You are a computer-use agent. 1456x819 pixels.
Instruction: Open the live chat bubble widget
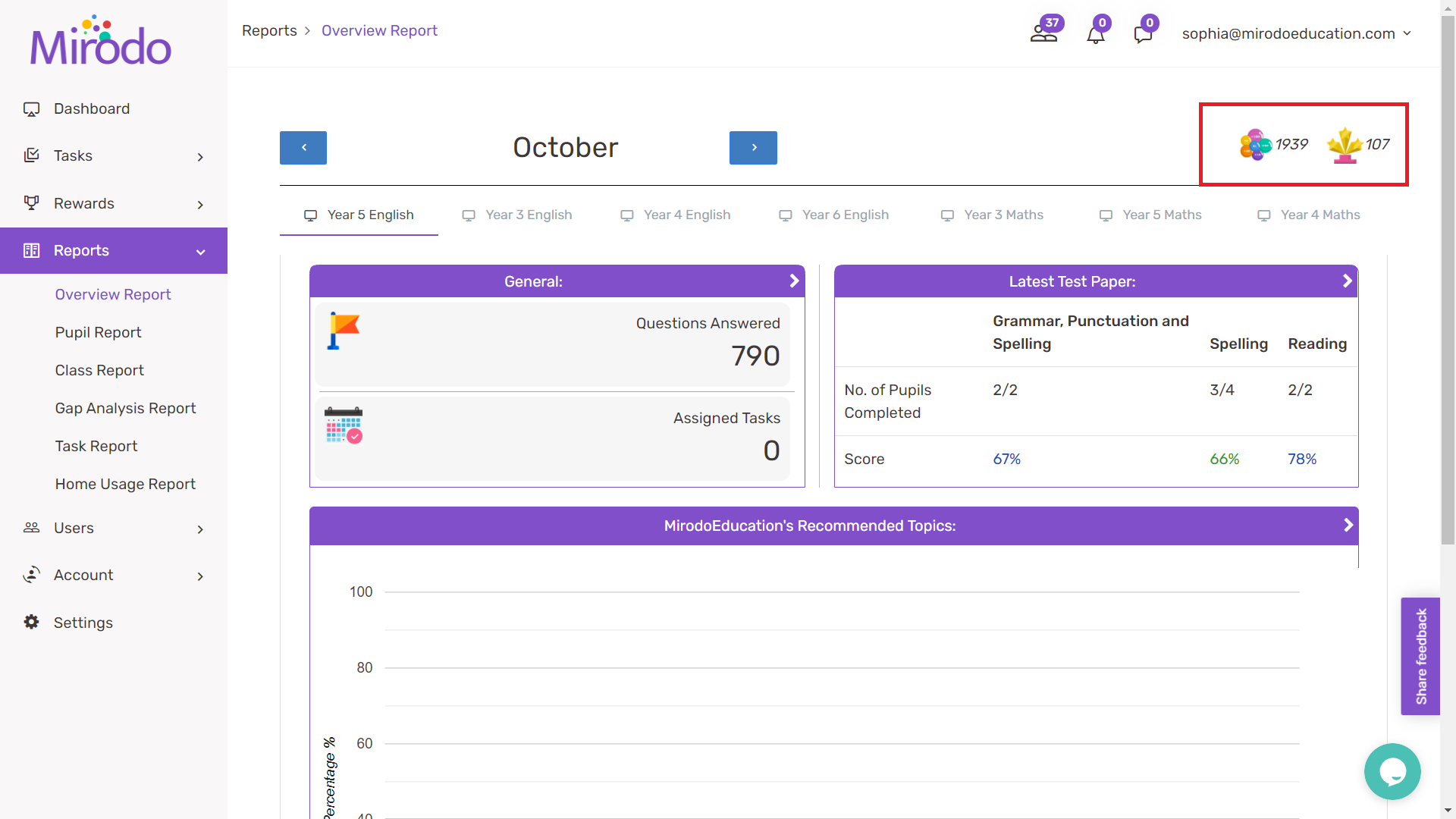[1392, 771]
